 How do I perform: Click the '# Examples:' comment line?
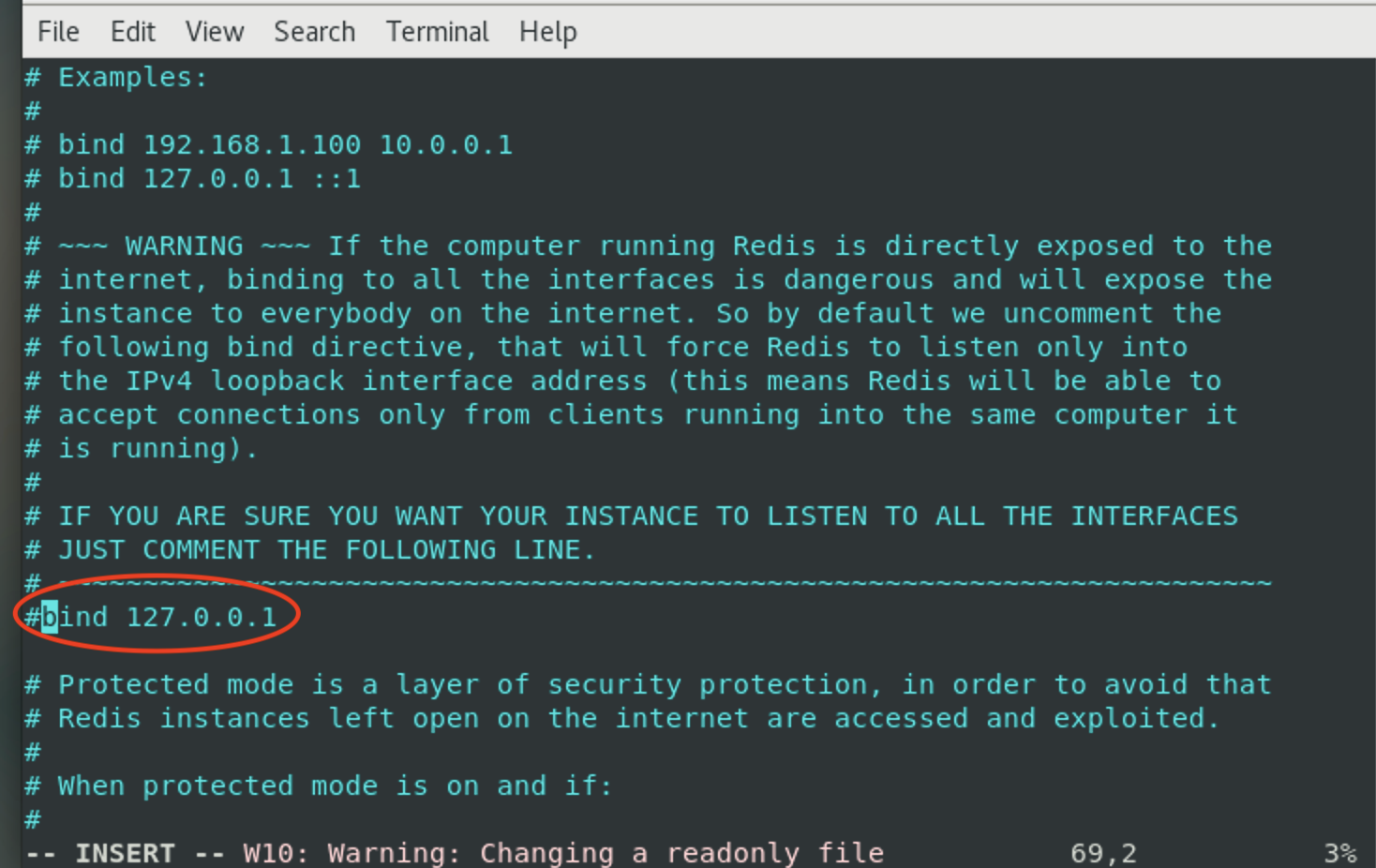(x=116, y=77)
